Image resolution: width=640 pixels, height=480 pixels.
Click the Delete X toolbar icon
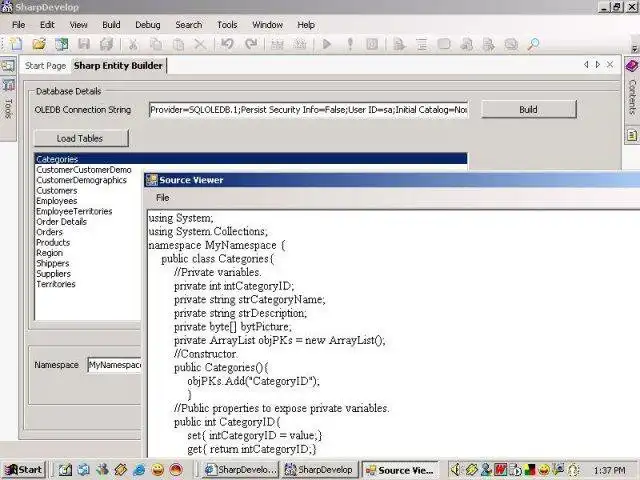pos(200,44)
